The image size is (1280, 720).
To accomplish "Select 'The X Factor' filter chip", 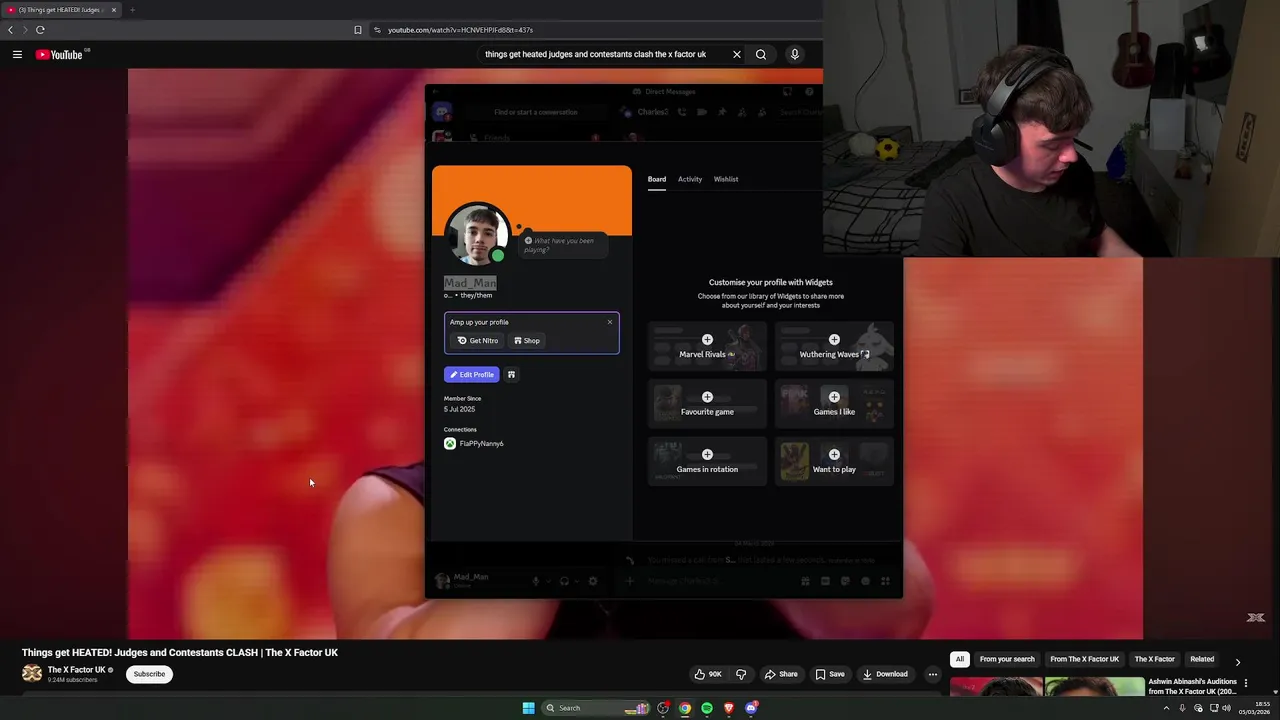I will click(1154, 659).
